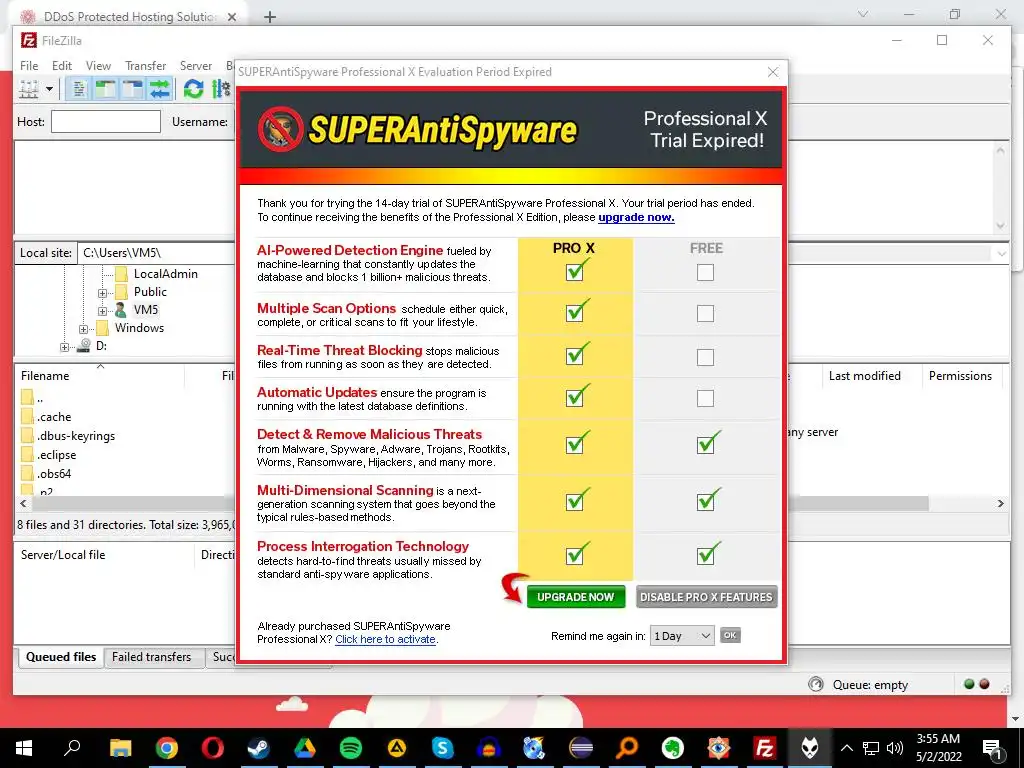Click the 'Click here to activate' link
This screenshot has width=1024, height=768.
(385, 639)
